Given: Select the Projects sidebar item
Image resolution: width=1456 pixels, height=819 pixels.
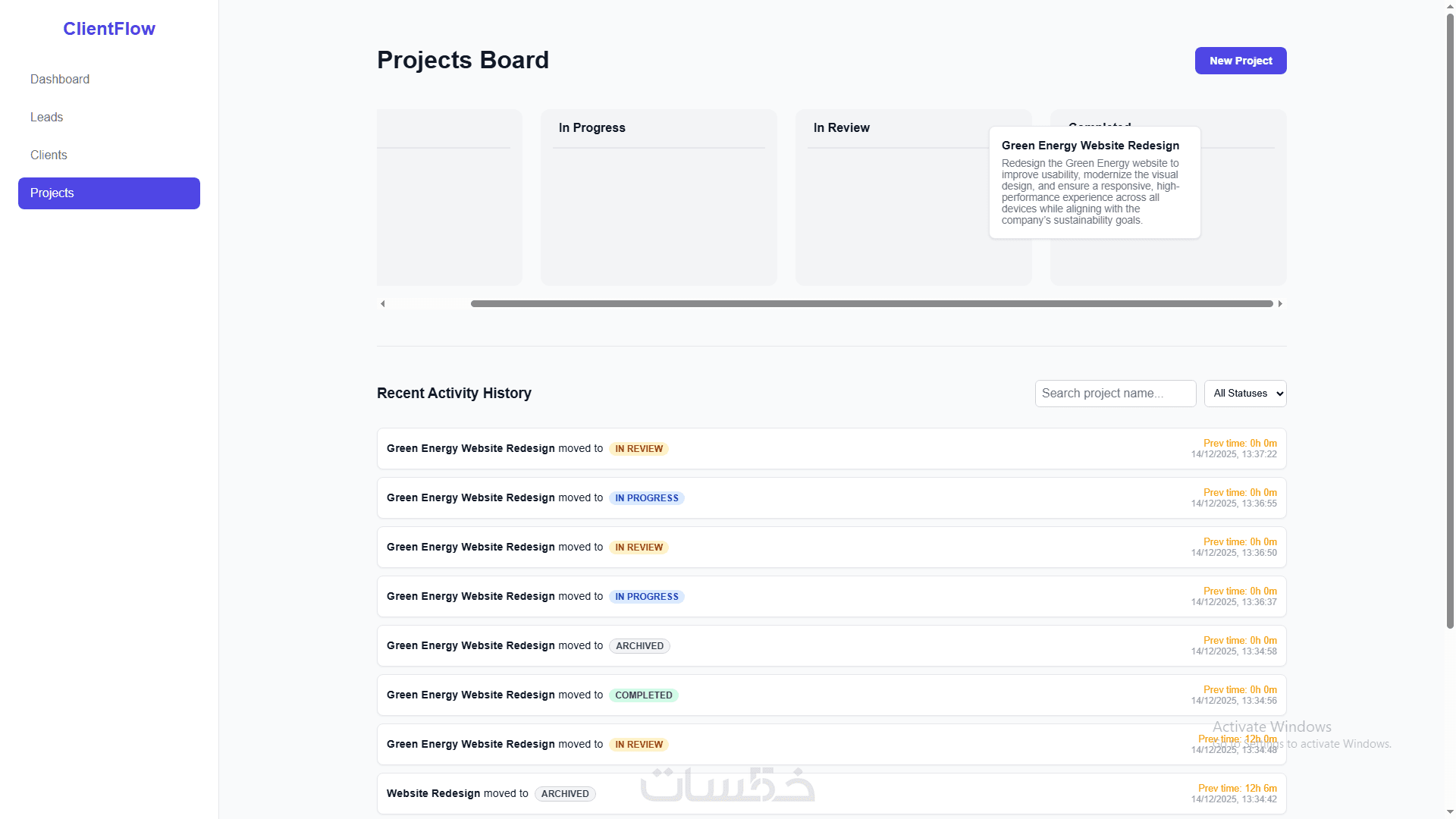Looking at the screenshot, I should tap(108, 193).
